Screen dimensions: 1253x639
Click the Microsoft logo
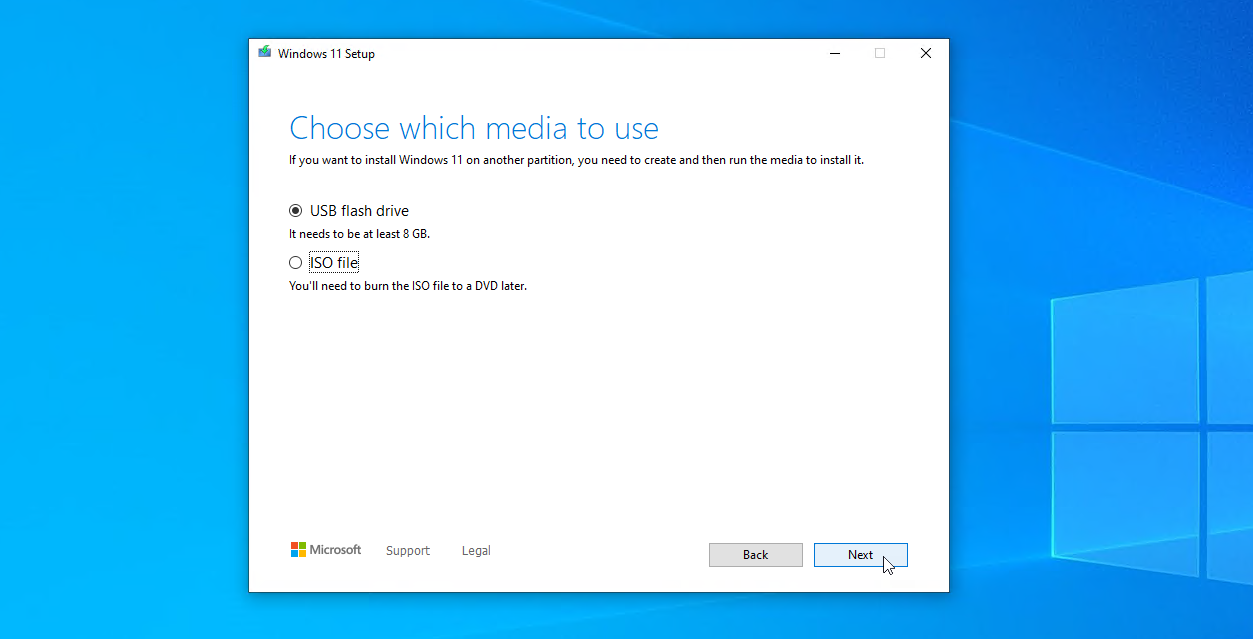326,550
